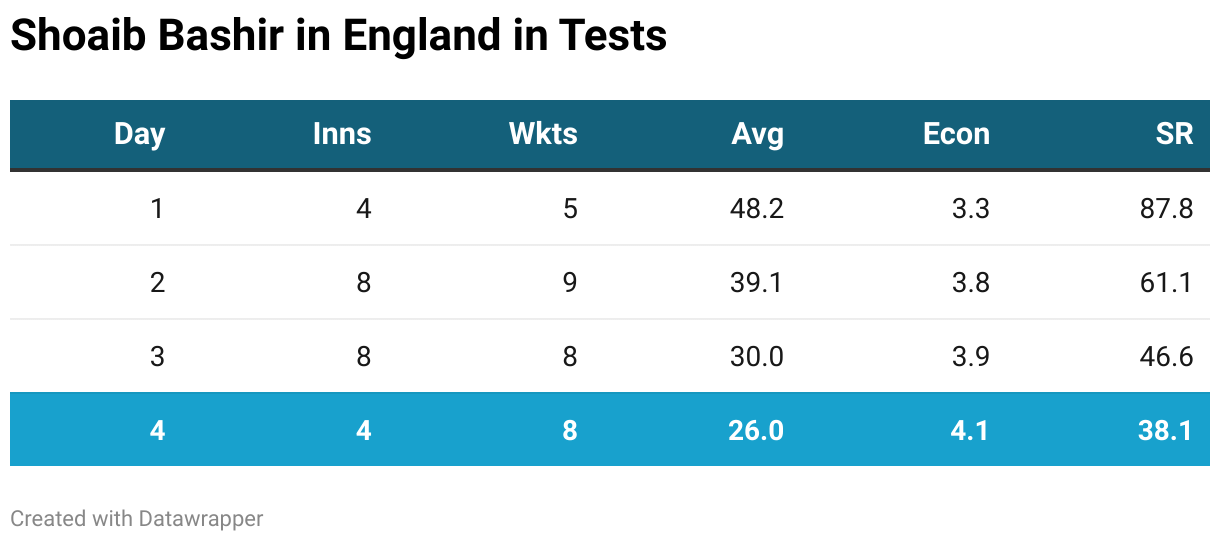This screenshot has width=1220, height=542.
Task: Click the 61.1 strike rate cell
Action: (x=1166, y=283)
